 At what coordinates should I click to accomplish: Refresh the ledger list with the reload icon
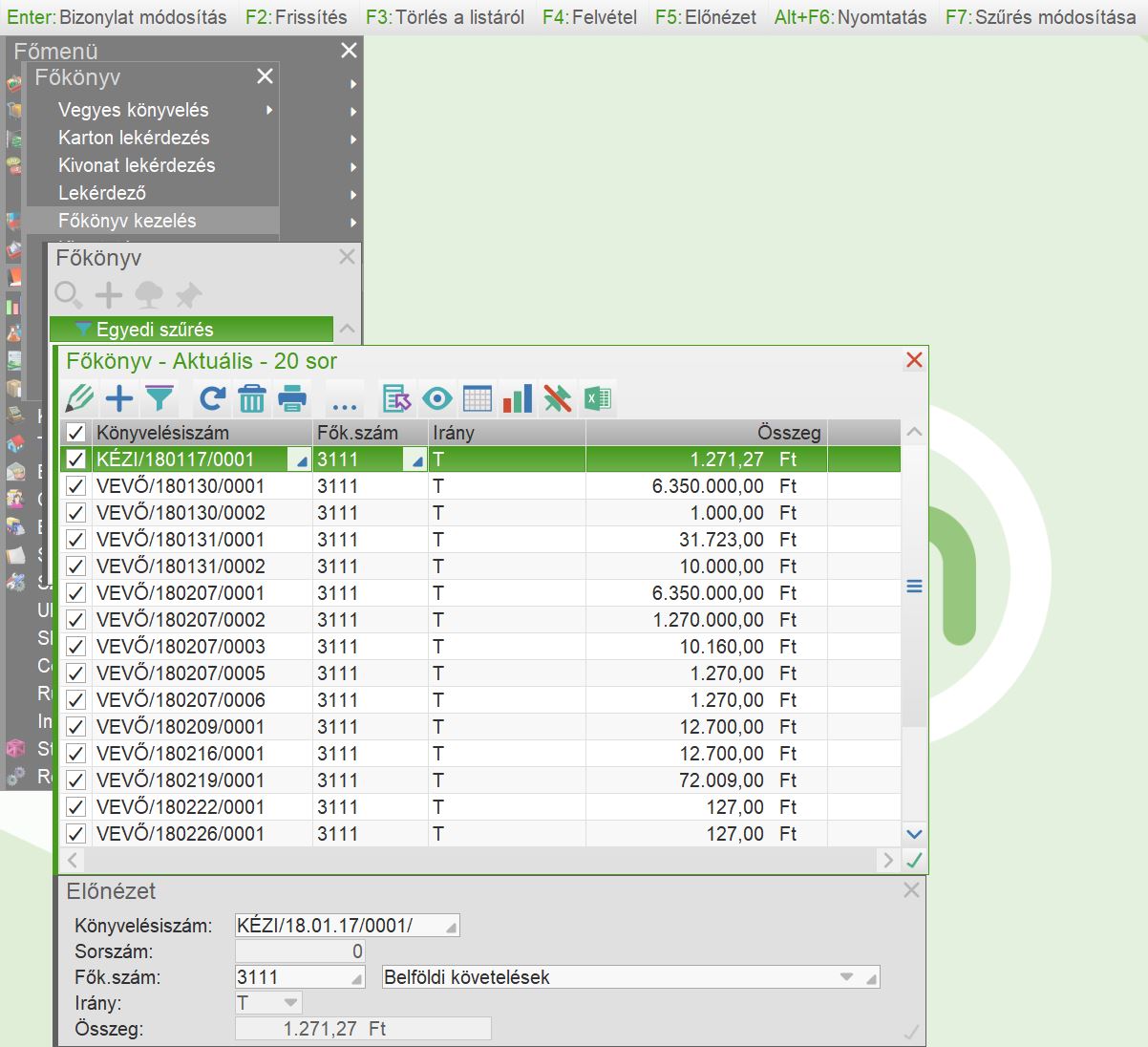(212, 397)
